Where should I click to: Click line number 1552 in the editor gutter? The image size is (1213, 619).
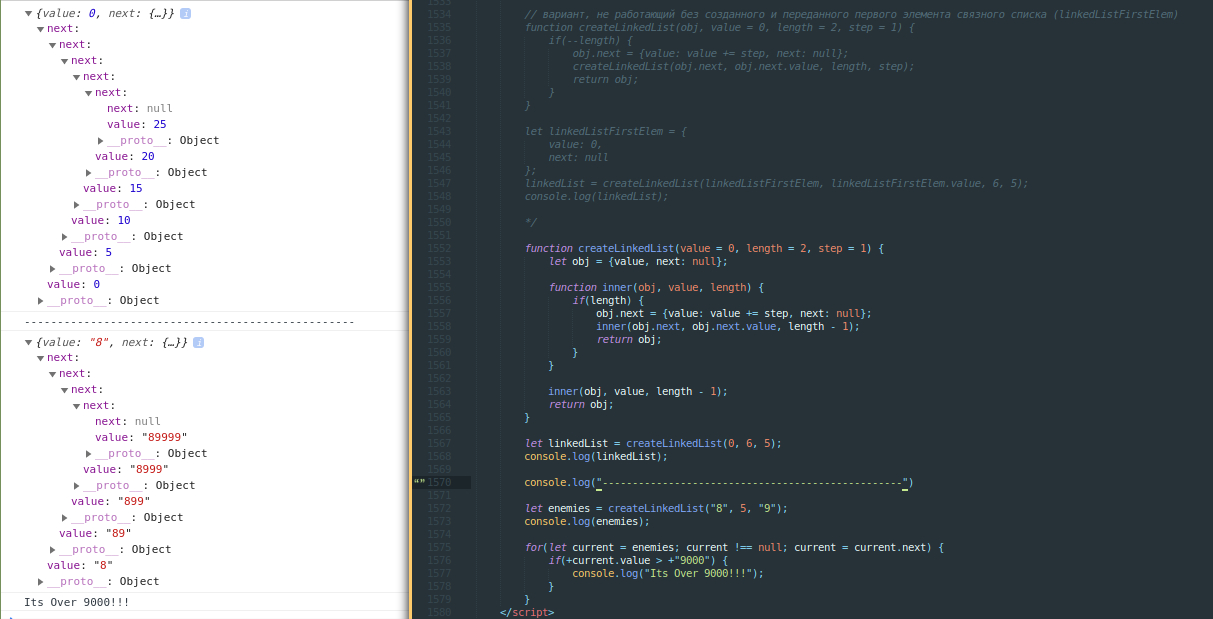coord(440,249)
